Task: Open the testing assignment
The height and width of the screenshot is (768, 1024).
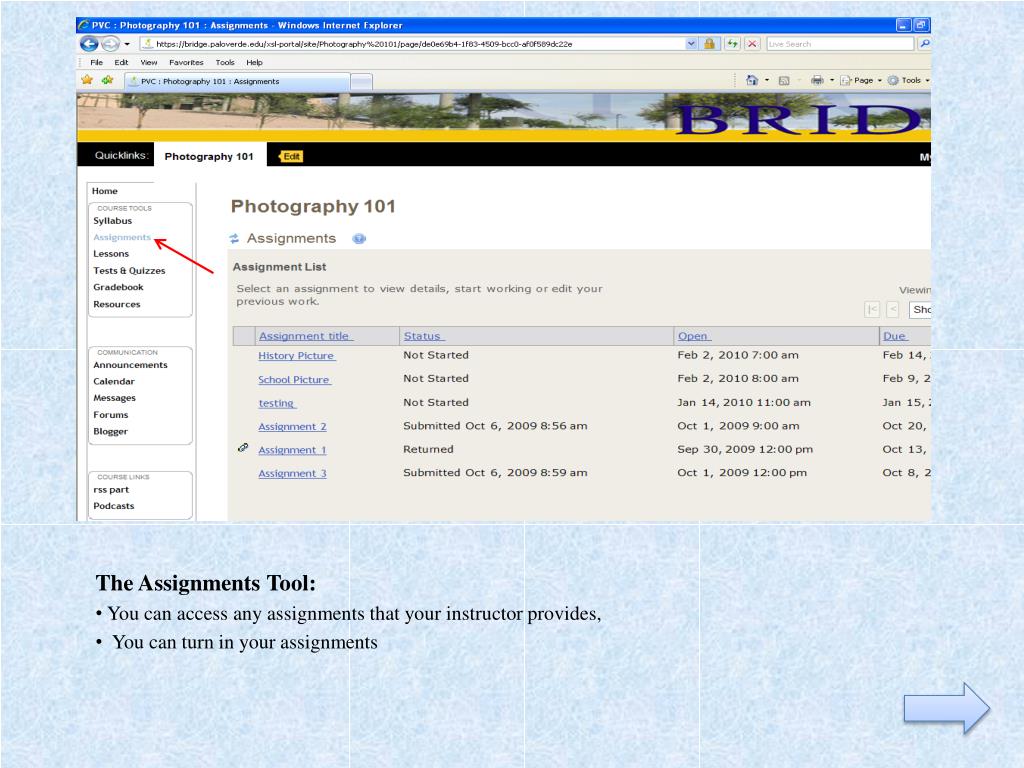Action: (x=277, y=403)
